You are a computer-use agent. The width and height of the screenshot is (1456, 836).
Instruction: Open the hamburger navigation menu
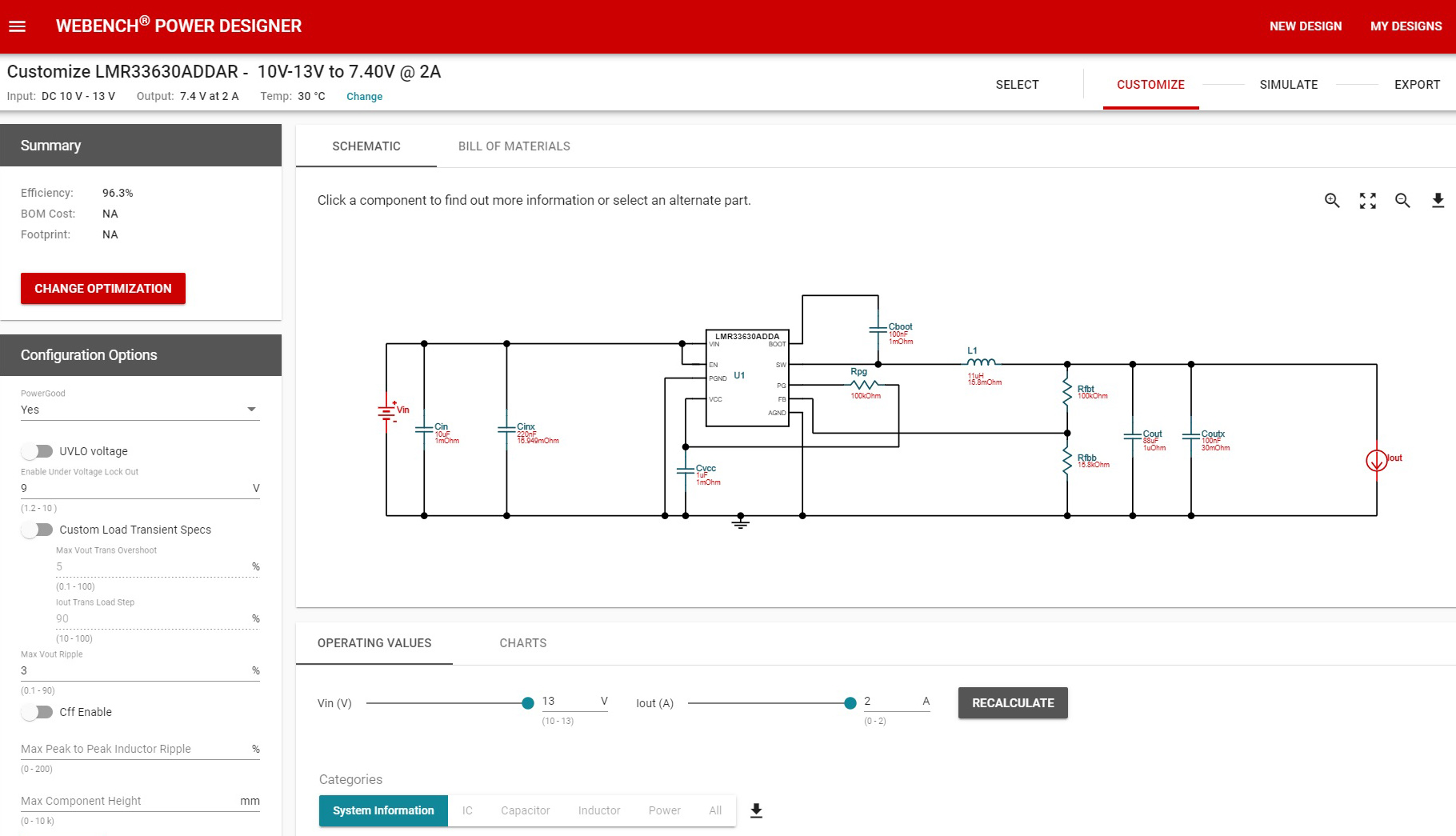click(x=18, y=26)
